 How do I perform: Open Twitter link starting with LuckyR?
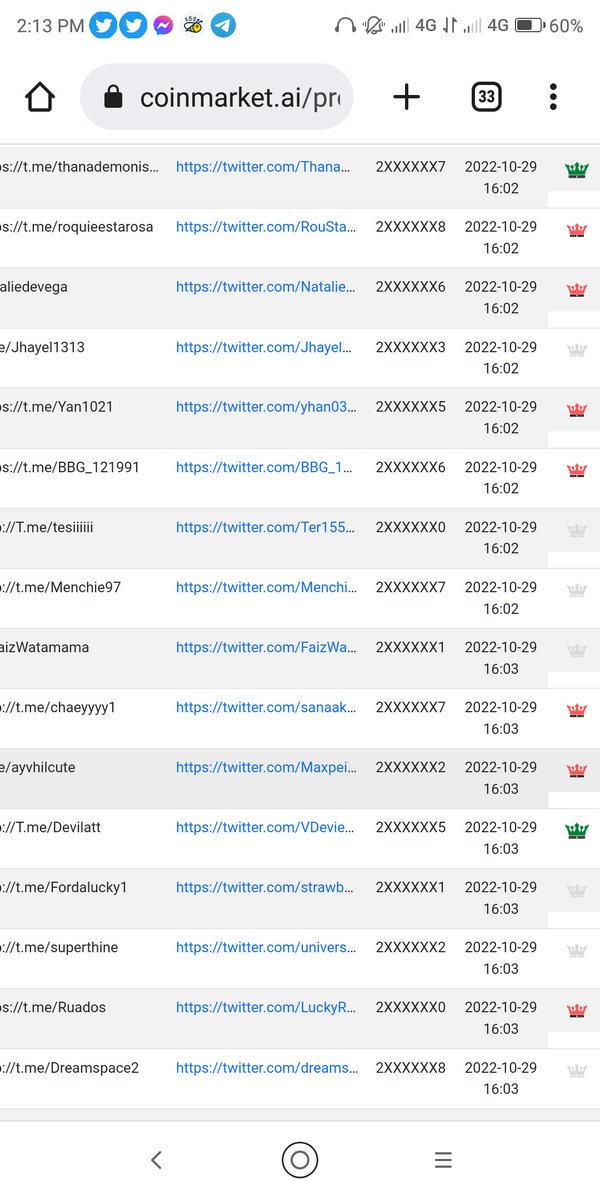[266, 1007]
